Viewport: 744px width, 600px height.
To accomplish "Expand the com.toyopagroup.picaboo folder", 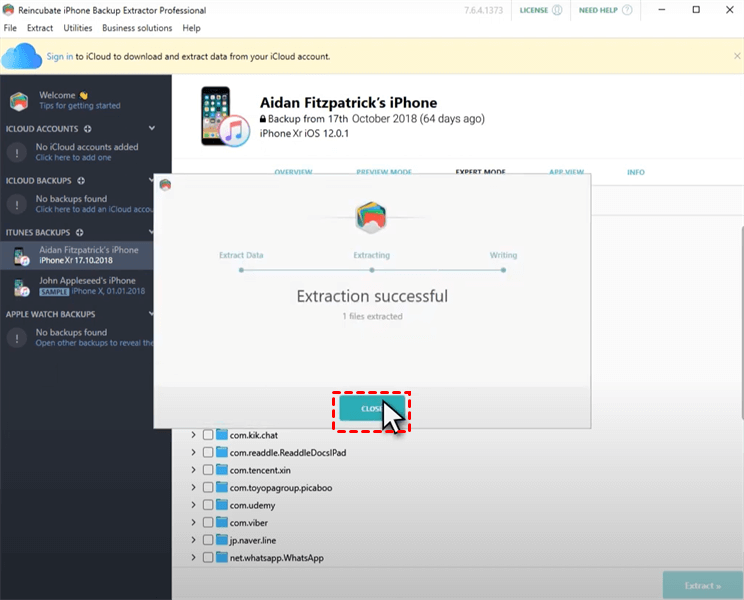I will point(194,487).
